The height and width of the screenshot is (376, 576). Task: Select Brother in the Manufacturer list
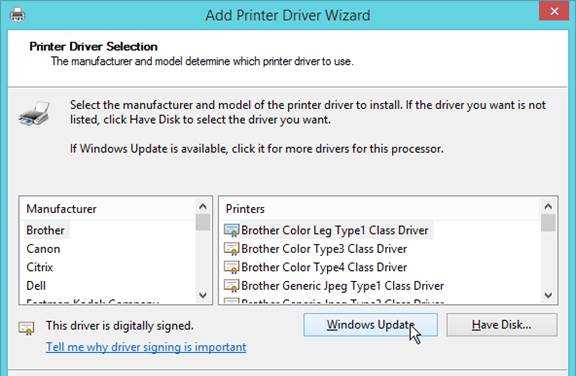pos(46,230)
